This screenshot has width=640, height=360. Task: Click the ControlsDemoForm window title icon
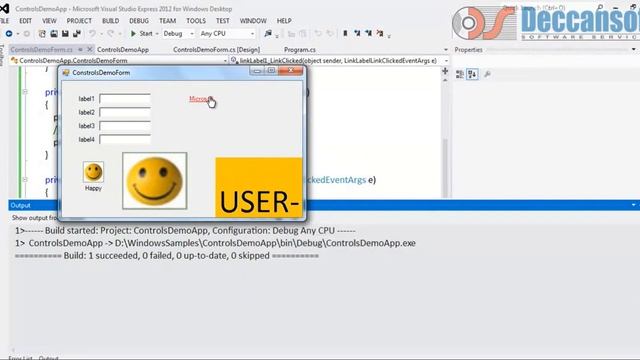coord(66,72)
